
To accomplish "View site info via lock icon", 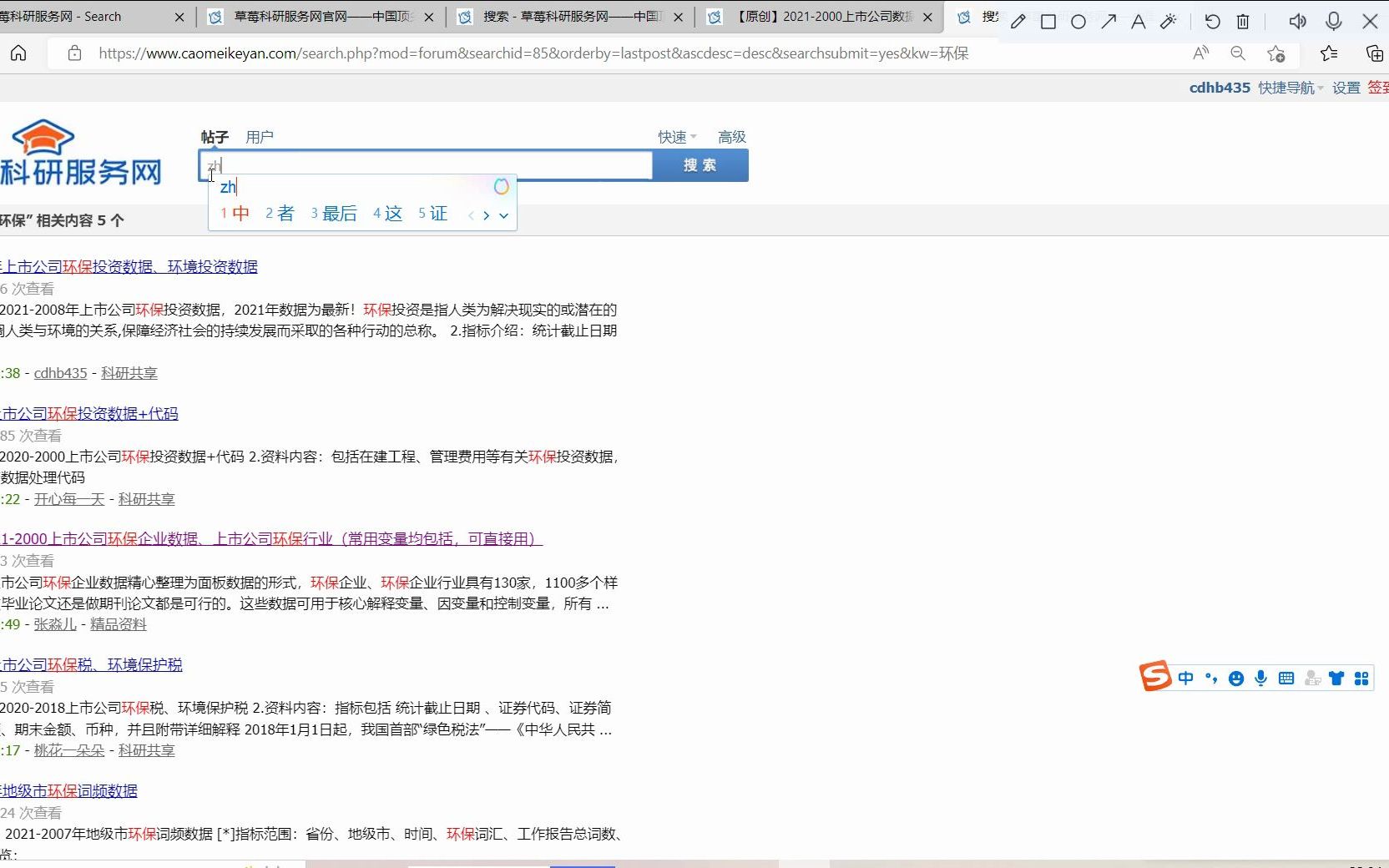I will (x=74, y=53).
